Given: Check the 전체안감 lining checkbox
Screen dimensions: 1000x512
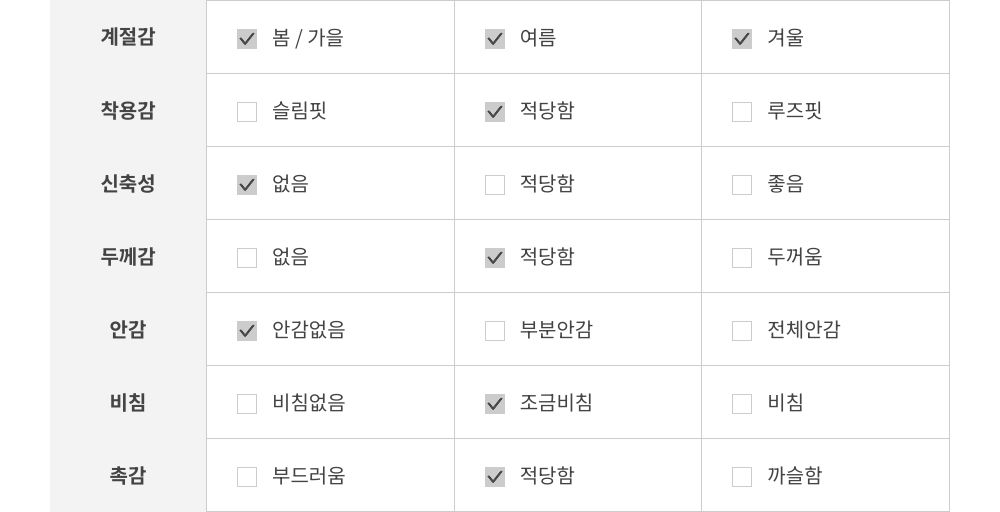Looking at the screenshot, I should 742,331.
